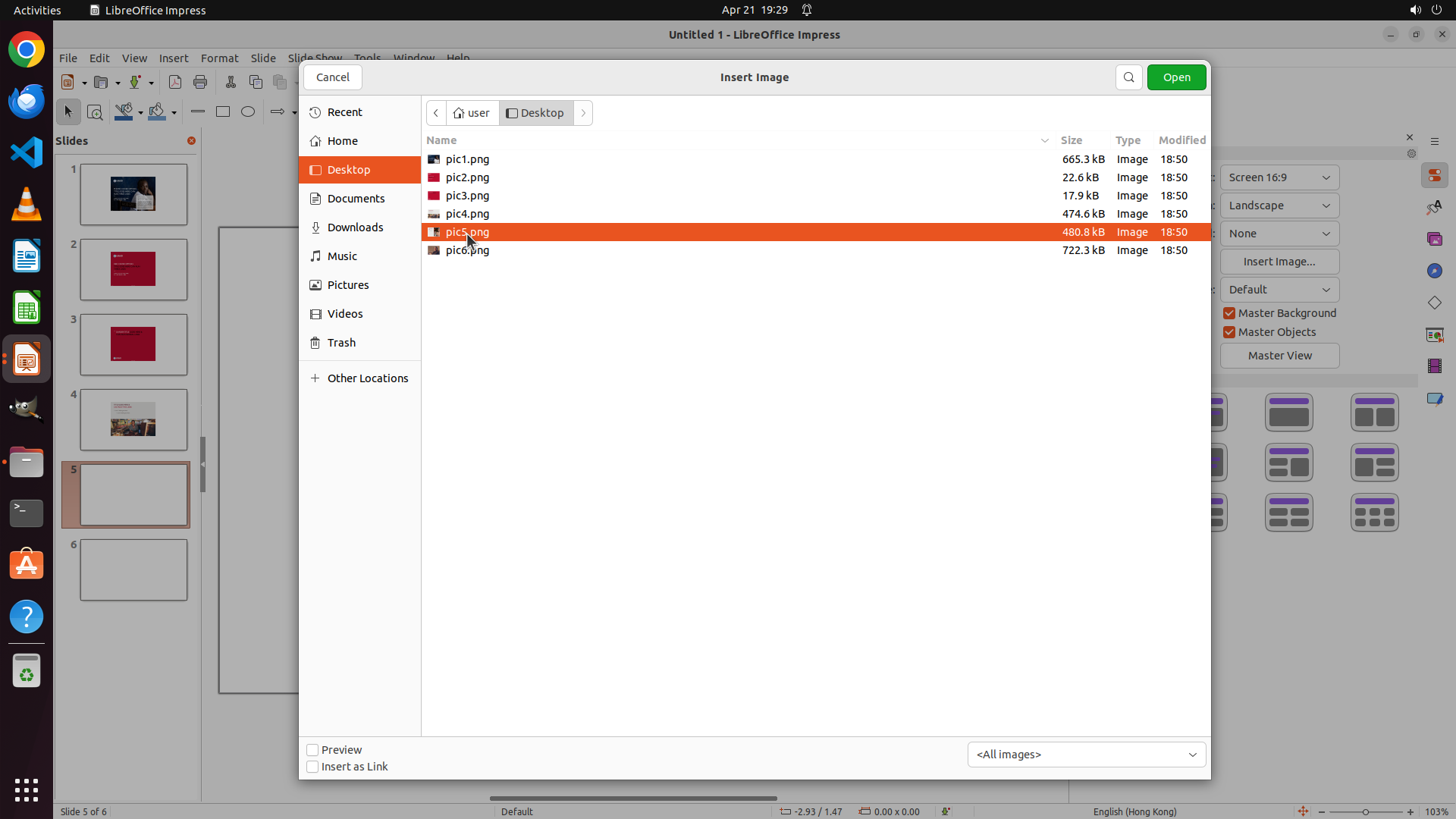Cancel the Insert Image dialog
Screen dimensions: 1456x819
click(x=332, y=77)
